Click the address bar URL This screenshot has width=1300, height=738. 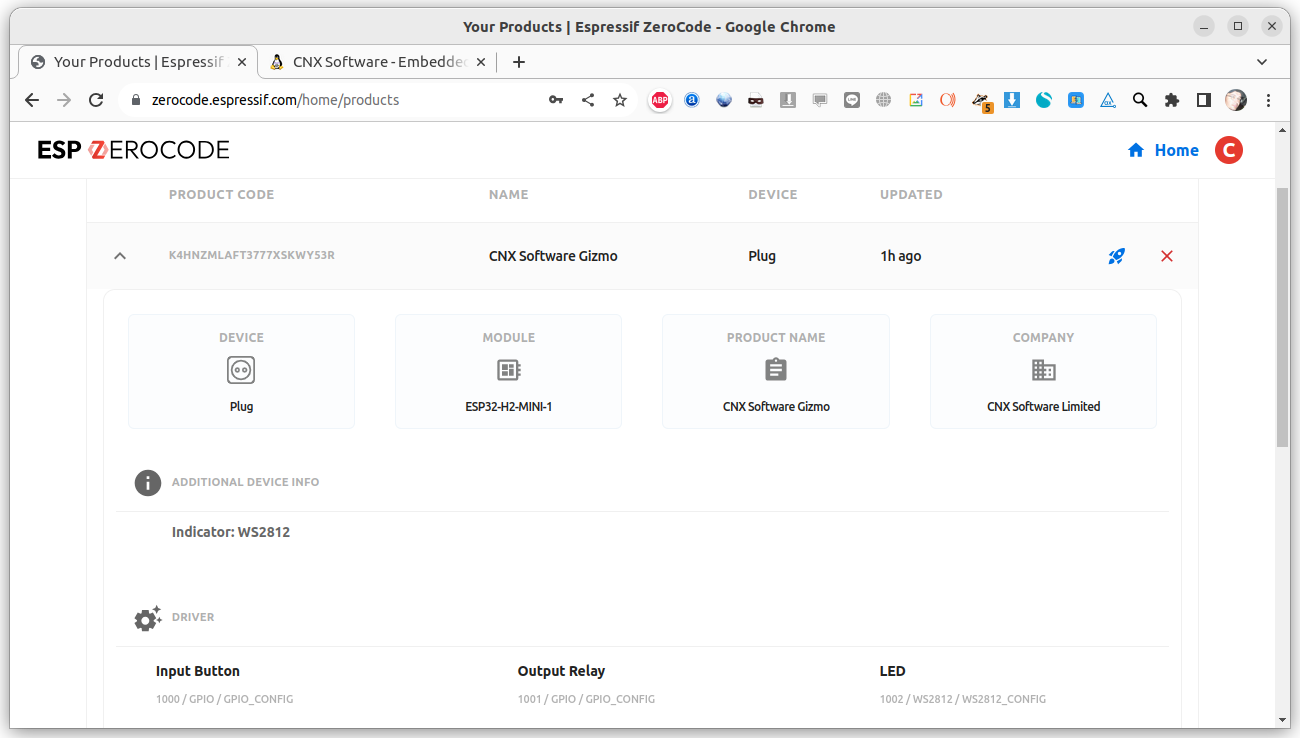click(x=275, y=100)
